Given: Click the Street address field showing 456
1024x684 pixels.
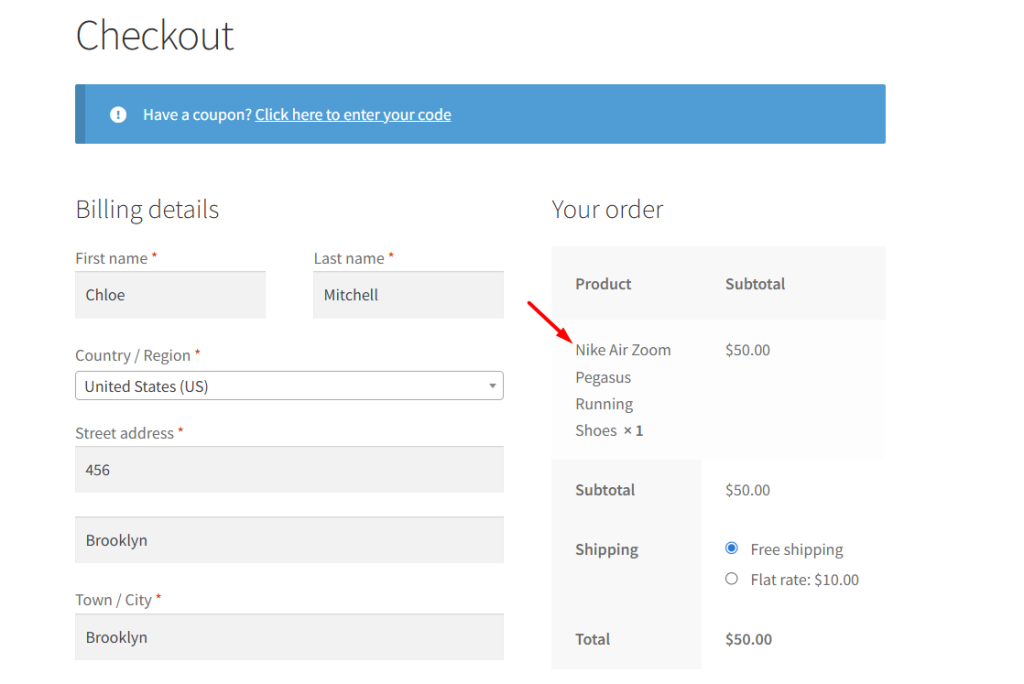Looking at the screenshot, I should coord(289,469).
